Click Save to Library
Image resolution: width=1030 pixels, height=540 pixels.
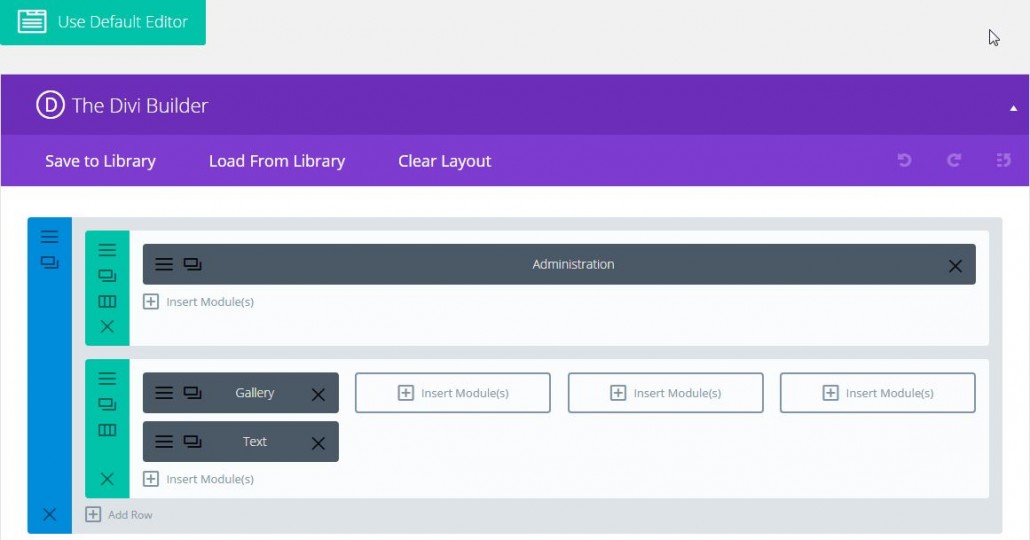(100, 161)
